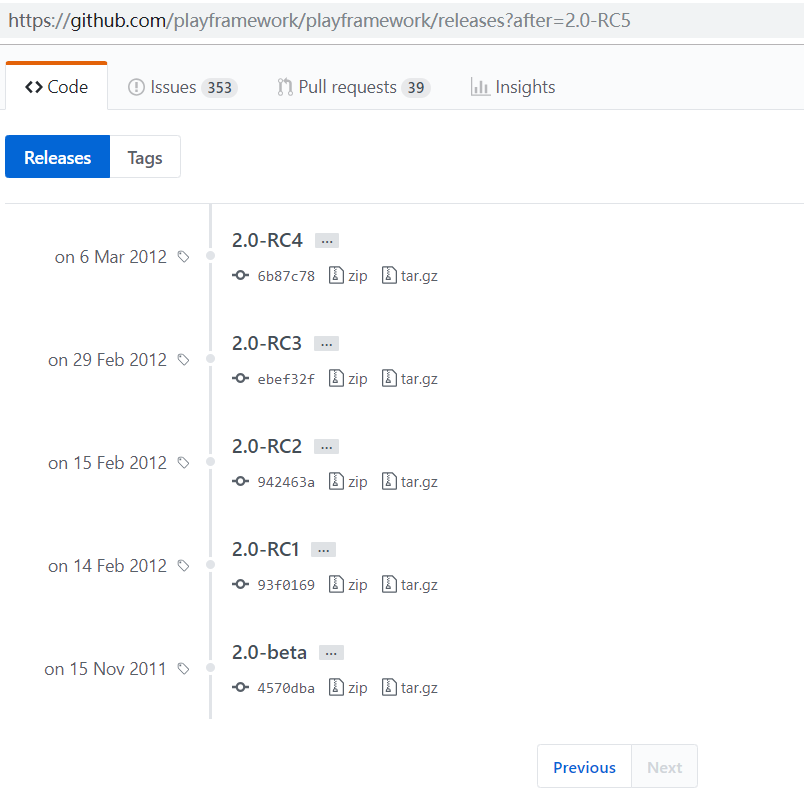Expand the ellipsis next to 2.0-RC4

pos(327,241)
